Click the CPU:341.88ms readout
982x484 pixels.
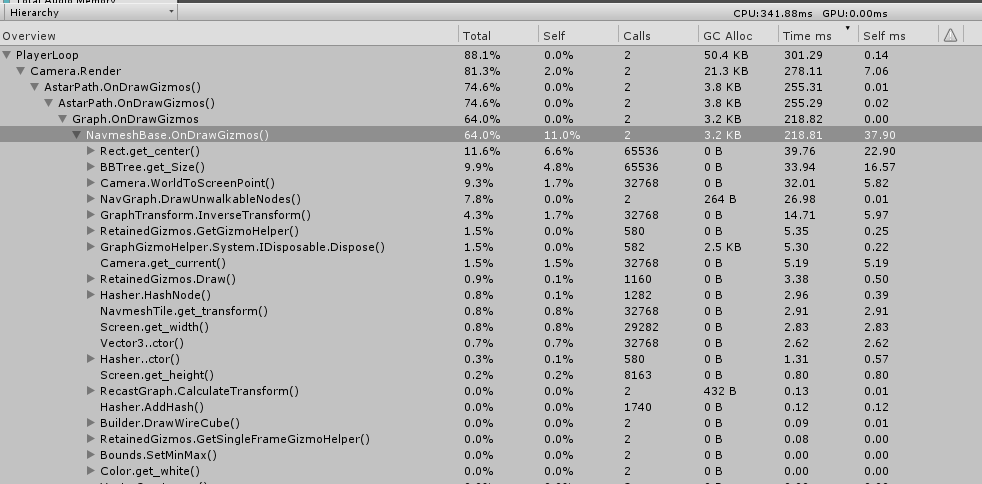[x=773, y=13]
